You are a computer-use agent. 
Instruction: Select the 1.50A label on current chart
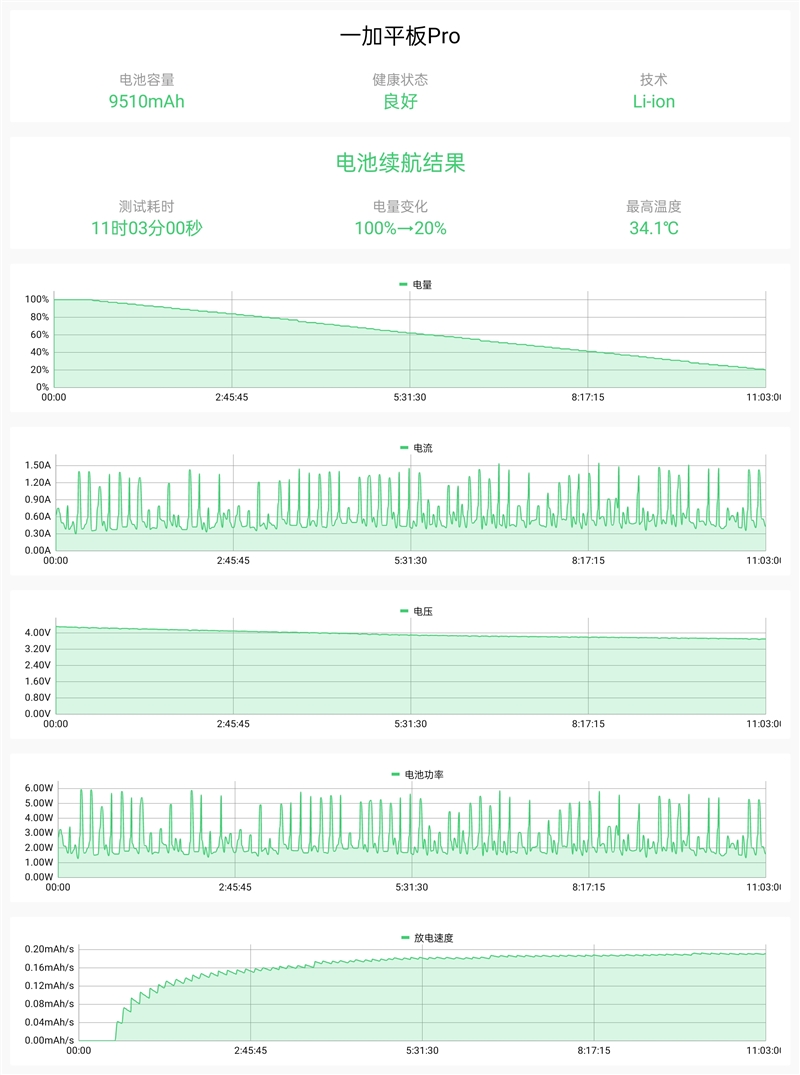click(x=37, y=466)
